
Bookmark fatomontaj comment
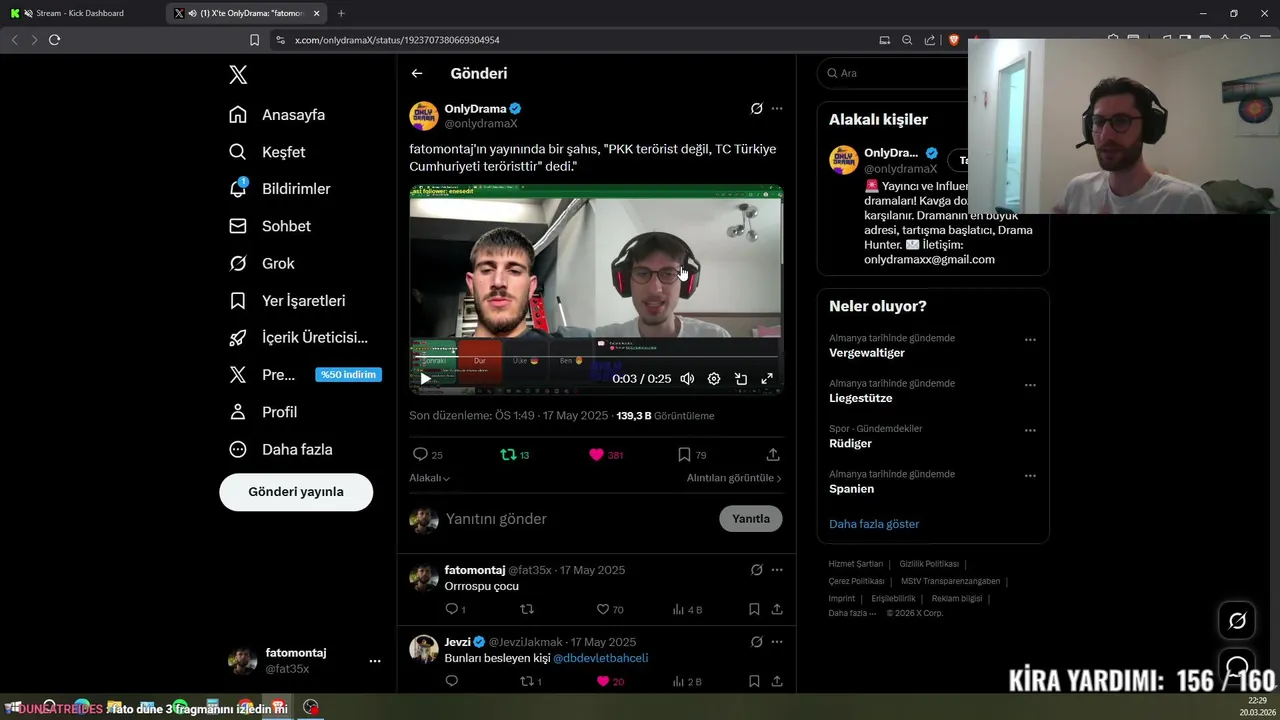pyautogui.click(x=754, y=609)
